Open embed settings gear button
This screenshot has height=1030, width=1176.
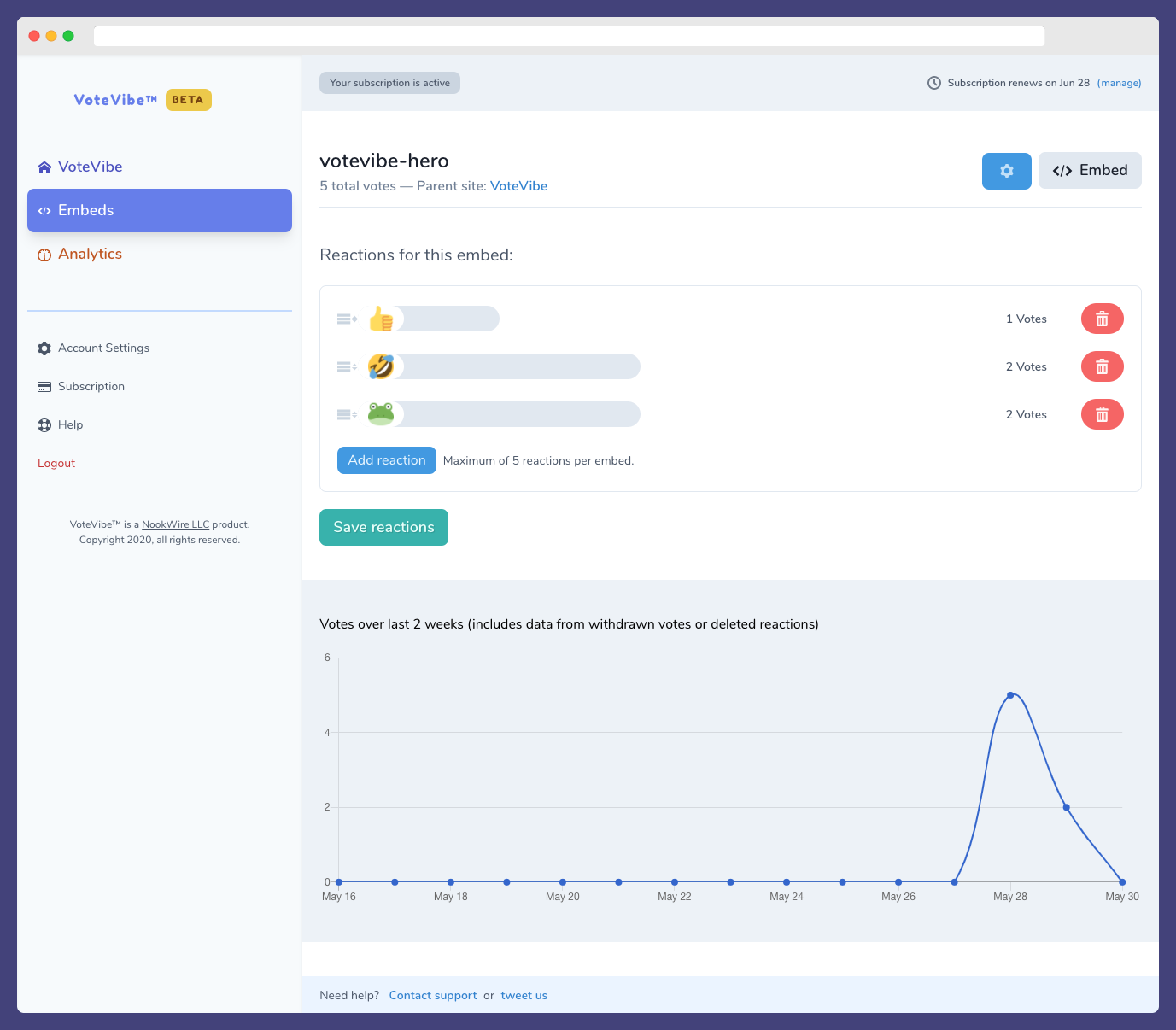click(1006, 171)
